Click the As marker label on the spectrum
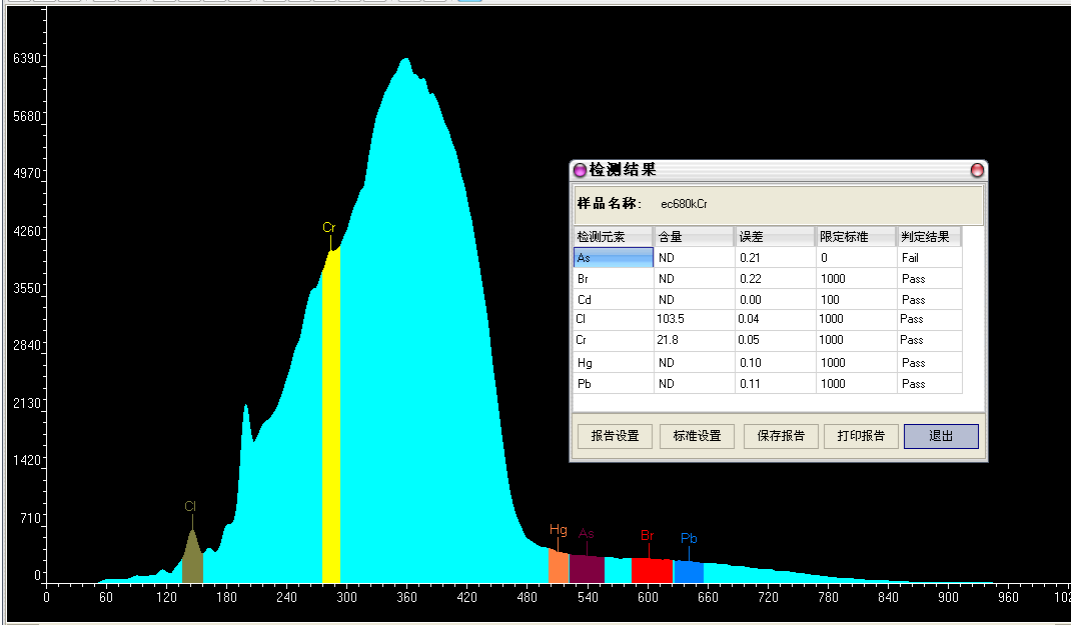The height and width of the screenshot is (625, 1071). pos(587,534)
